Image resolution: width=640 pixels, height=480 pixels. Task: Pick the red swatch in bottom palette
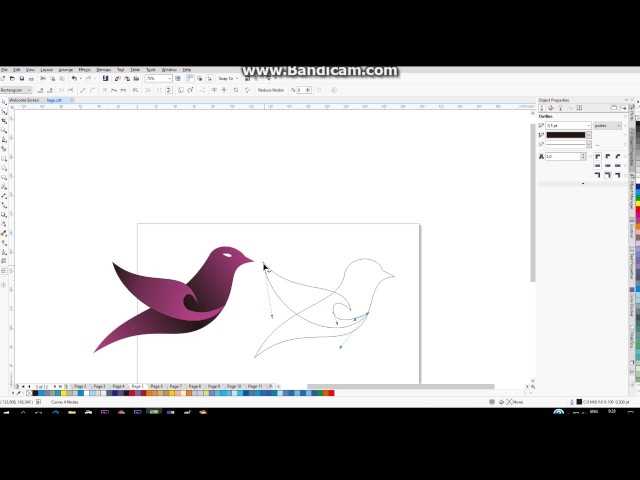coord(331,393)
